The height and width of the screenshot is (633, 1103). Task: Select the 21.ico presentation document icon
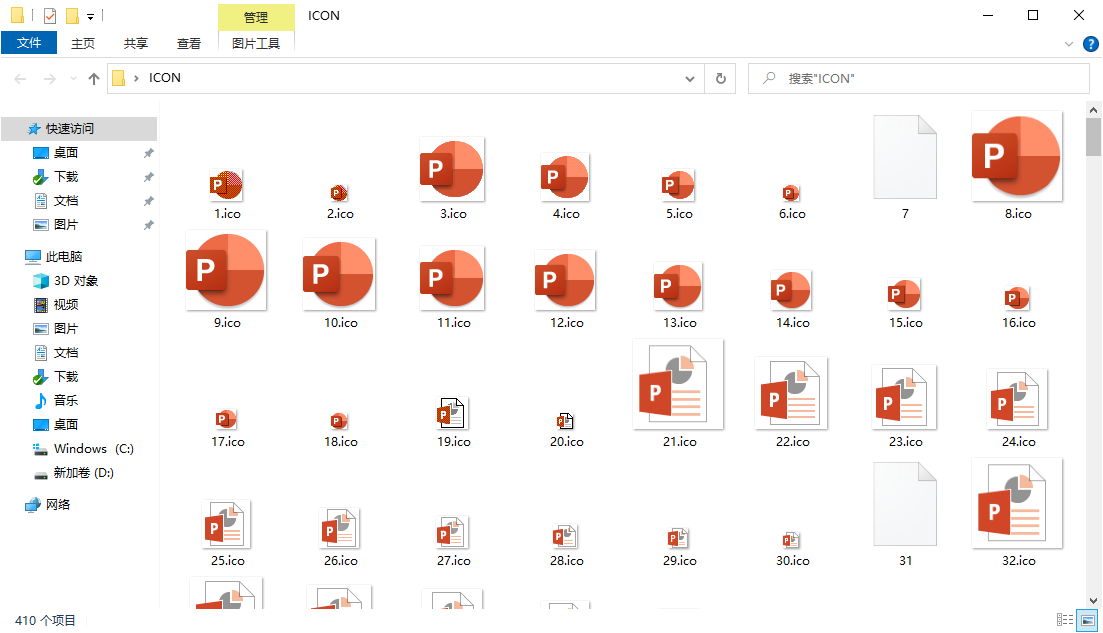tap(678, 384)
